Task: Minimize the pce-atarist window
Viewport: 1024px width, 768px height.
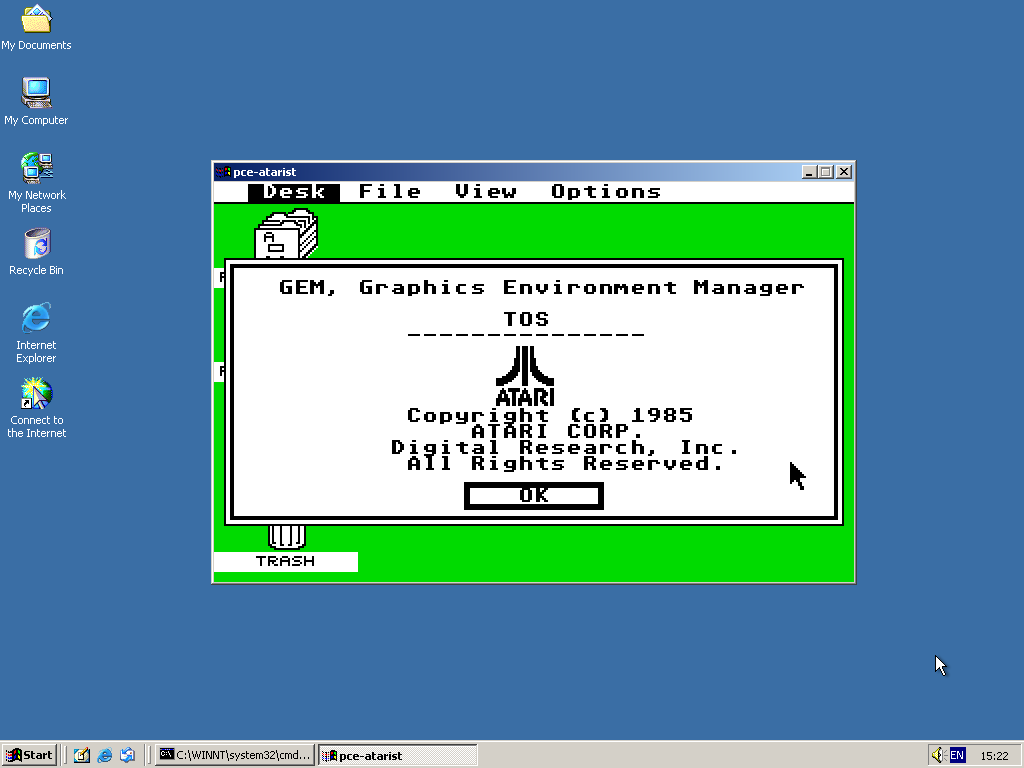Action: click(x=810, y=172)
